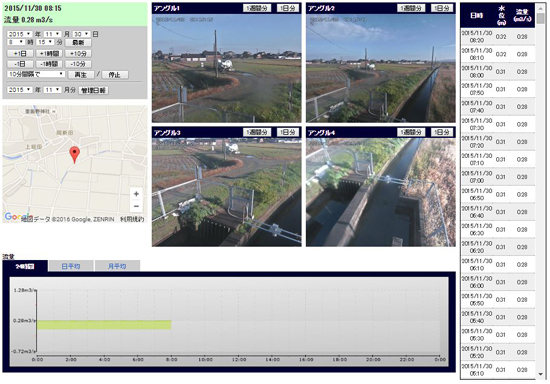Click scrollbar up arrow in data table
Screen dimensions: 550x384
(x=541, y=7)
